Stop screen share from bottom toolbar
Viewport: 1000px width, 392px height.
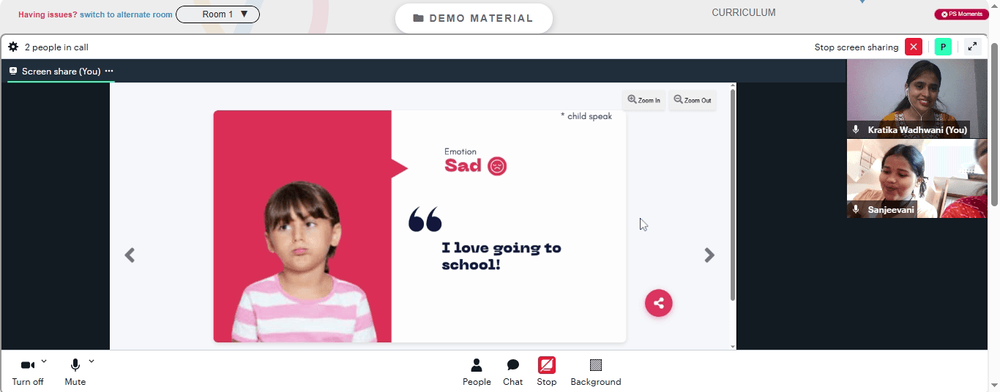coord(547,372)
